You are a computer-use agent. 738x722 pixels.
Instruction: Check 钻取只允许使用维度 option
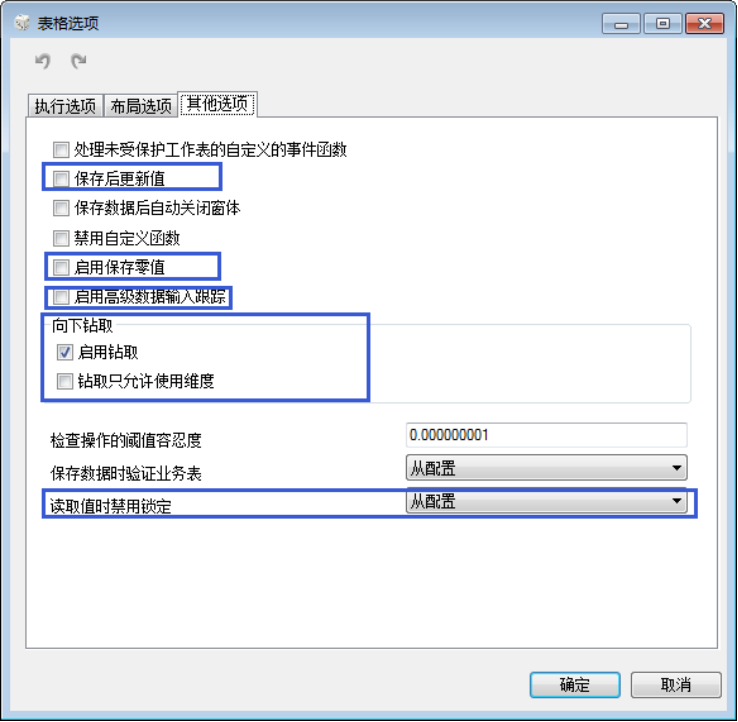pyautogui.click(x=65, y=381)
